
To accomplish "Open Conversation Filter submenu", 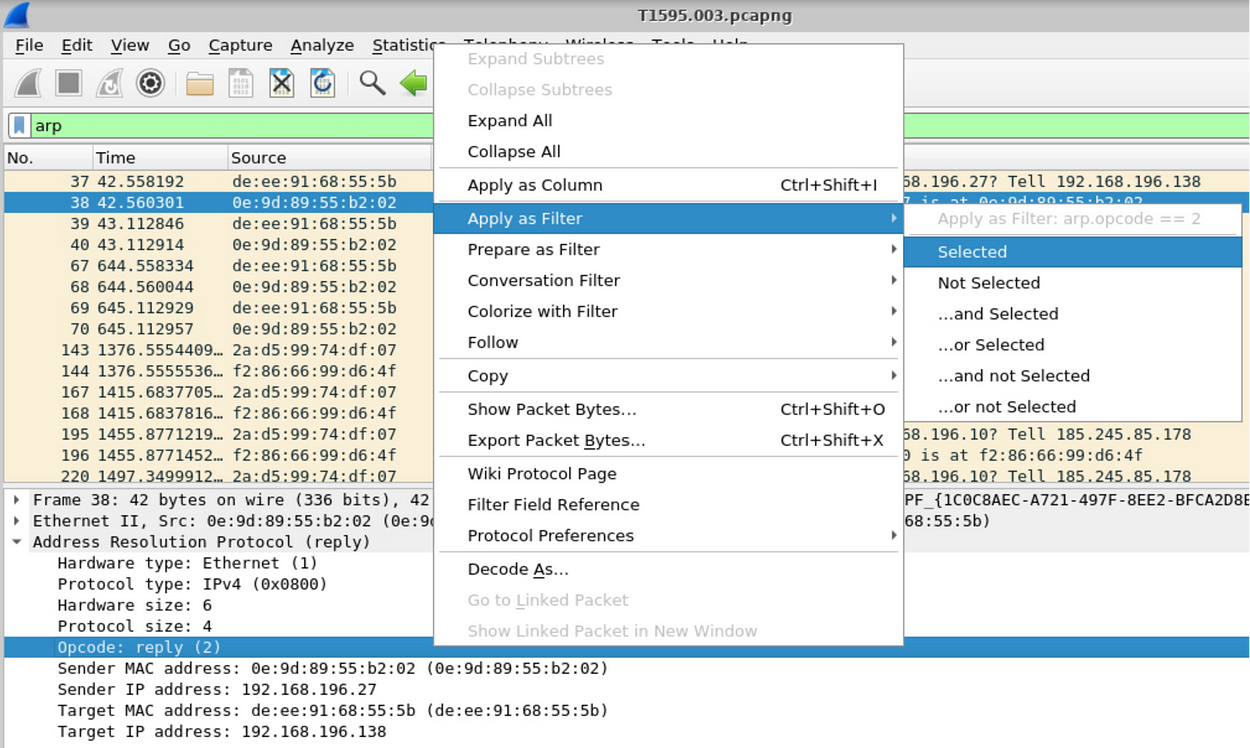I will click(668, 281).
